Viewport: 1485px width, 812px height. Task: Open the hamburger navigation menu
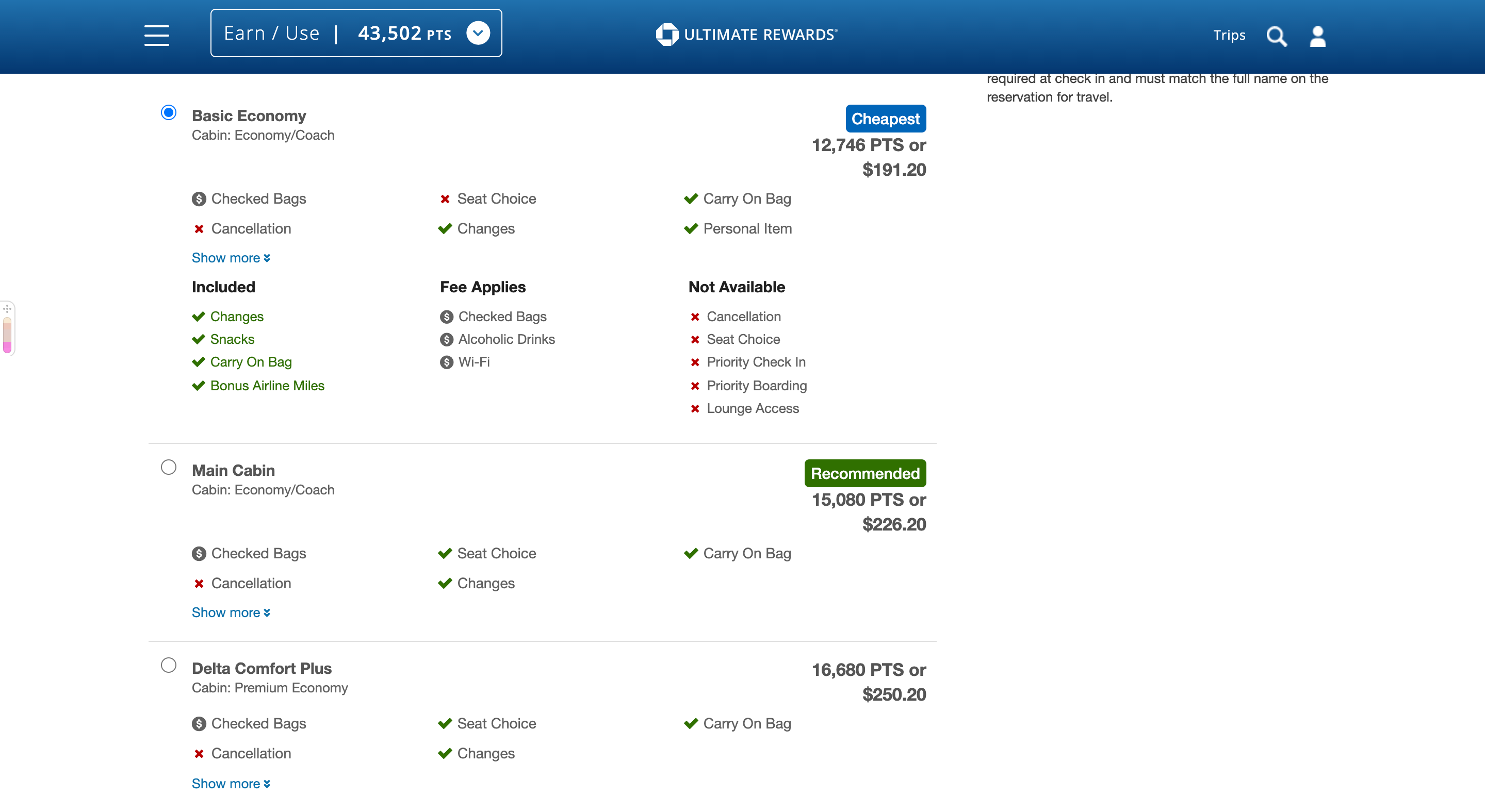pyautogui.click(x=156, y=35)
